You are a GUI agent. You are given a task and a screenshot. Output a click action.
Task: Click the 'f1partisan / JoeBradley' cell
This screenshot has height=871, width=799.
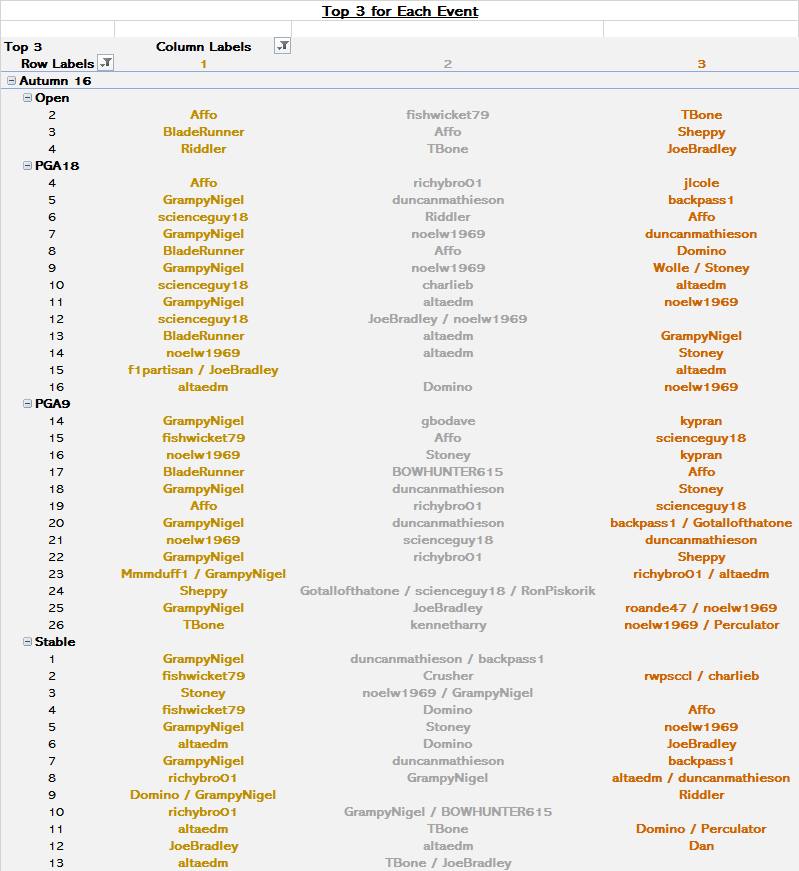coord(204,370)
